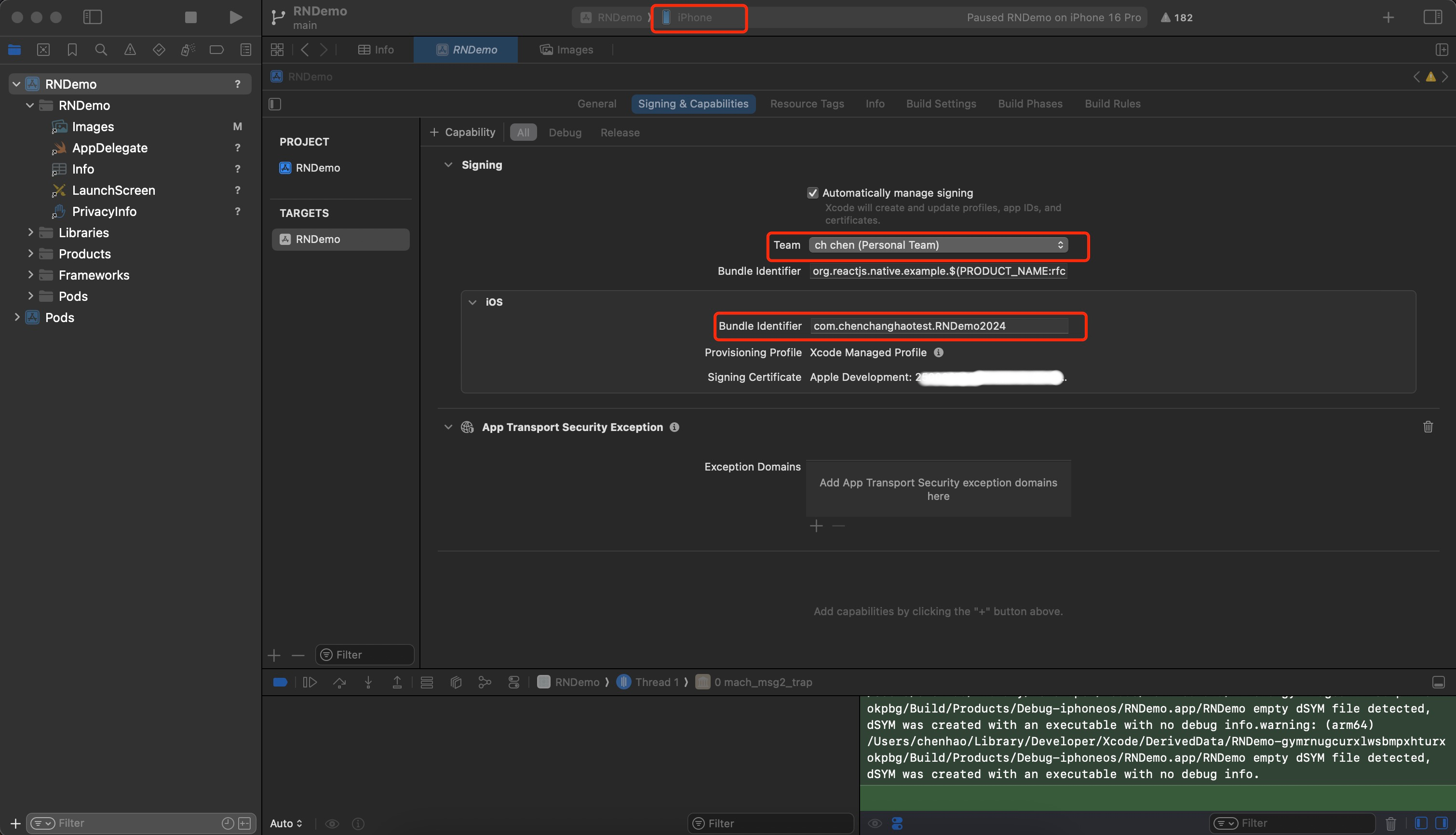
Task: Click the Run (play) button
Action: 235,17
